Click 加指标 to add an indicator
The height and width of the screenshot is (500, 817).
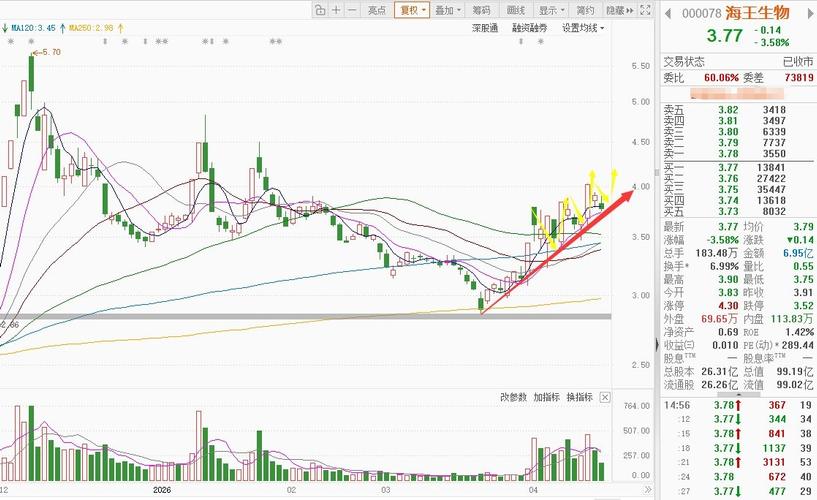tap(547, 397)
